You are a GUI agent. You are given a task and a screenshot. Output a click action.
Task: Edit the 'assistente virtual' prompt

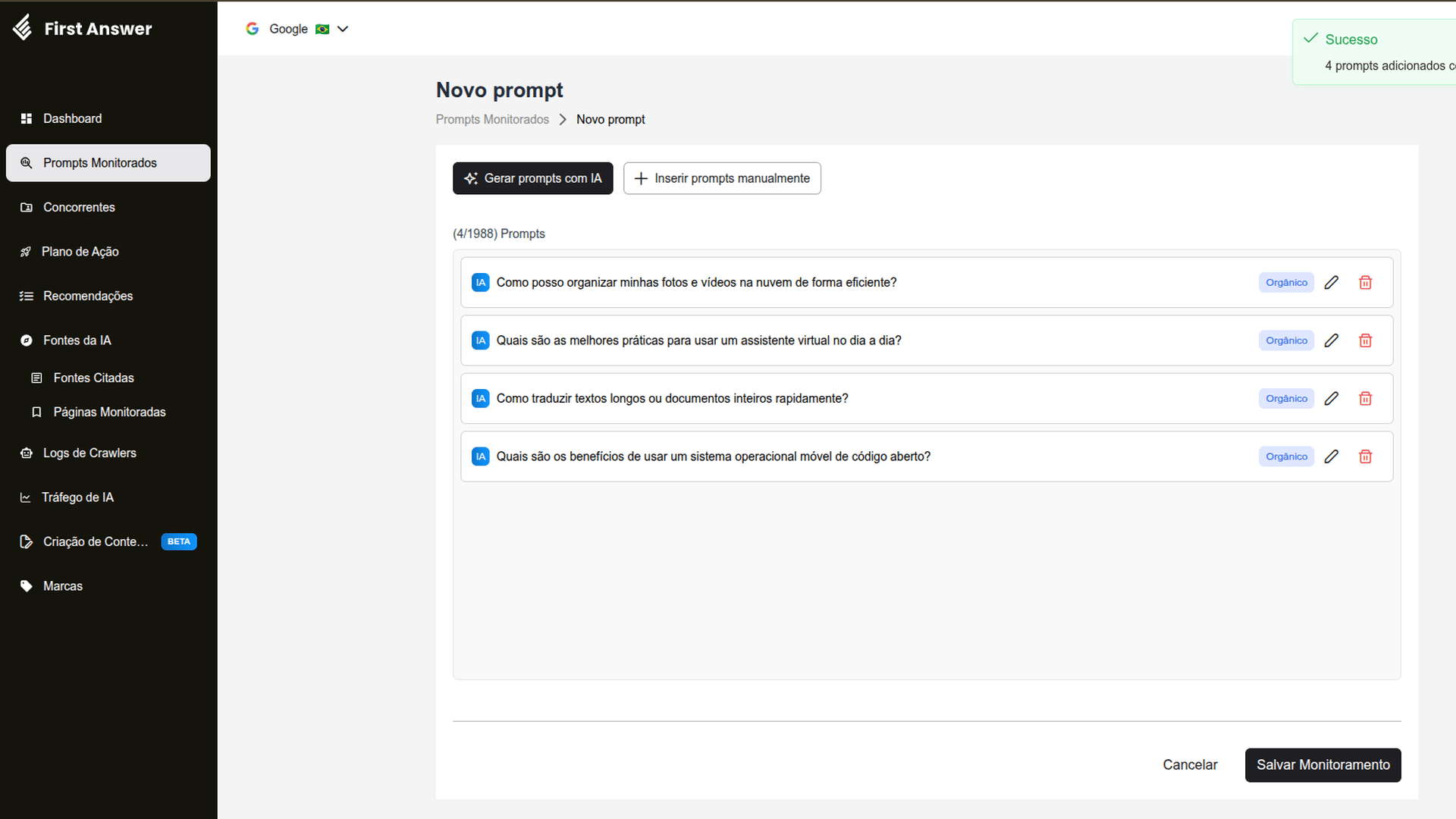point(1332,340)
